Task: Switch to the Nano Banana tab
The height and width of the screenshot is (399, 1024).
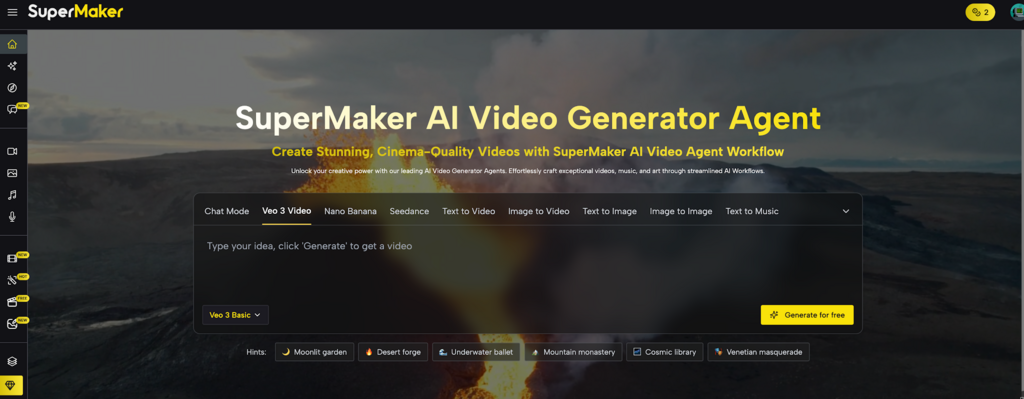Action: click(x=350, y=211)
